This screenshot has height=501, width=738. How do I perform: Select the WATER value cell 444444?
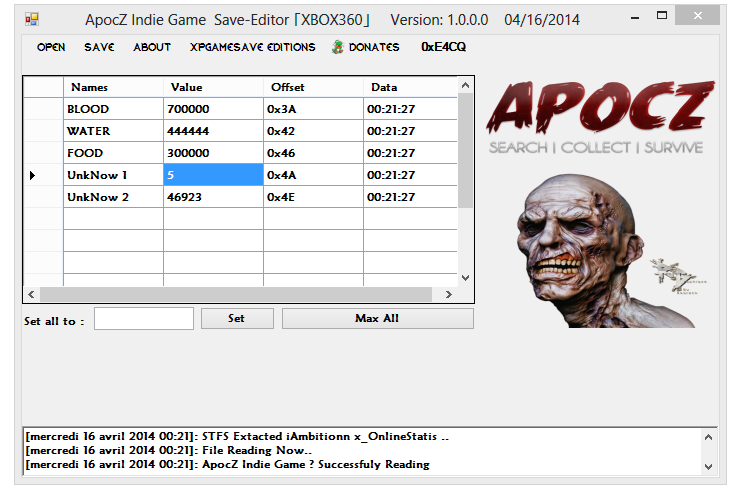click(213, 131)
